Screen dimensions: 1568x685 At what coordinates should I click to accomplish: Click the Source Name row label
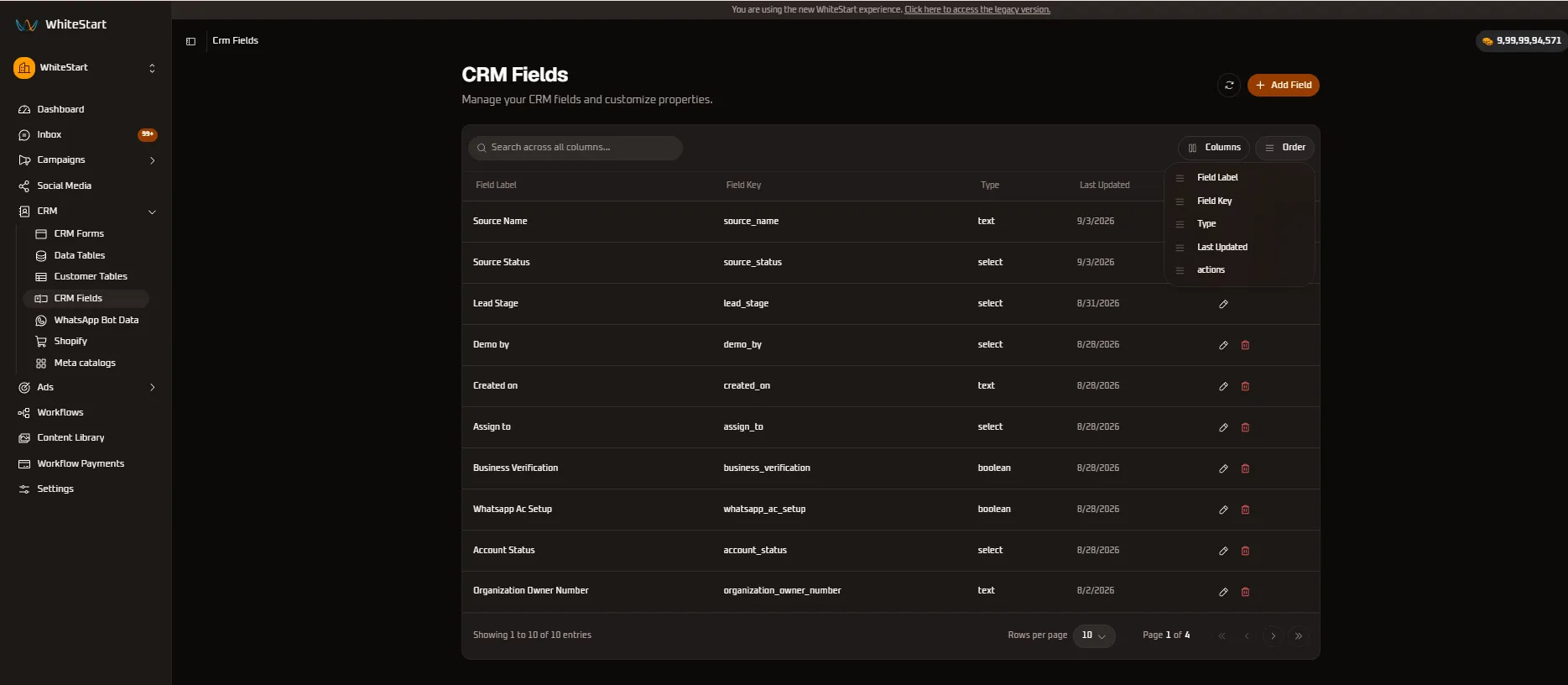coord(500,221)
